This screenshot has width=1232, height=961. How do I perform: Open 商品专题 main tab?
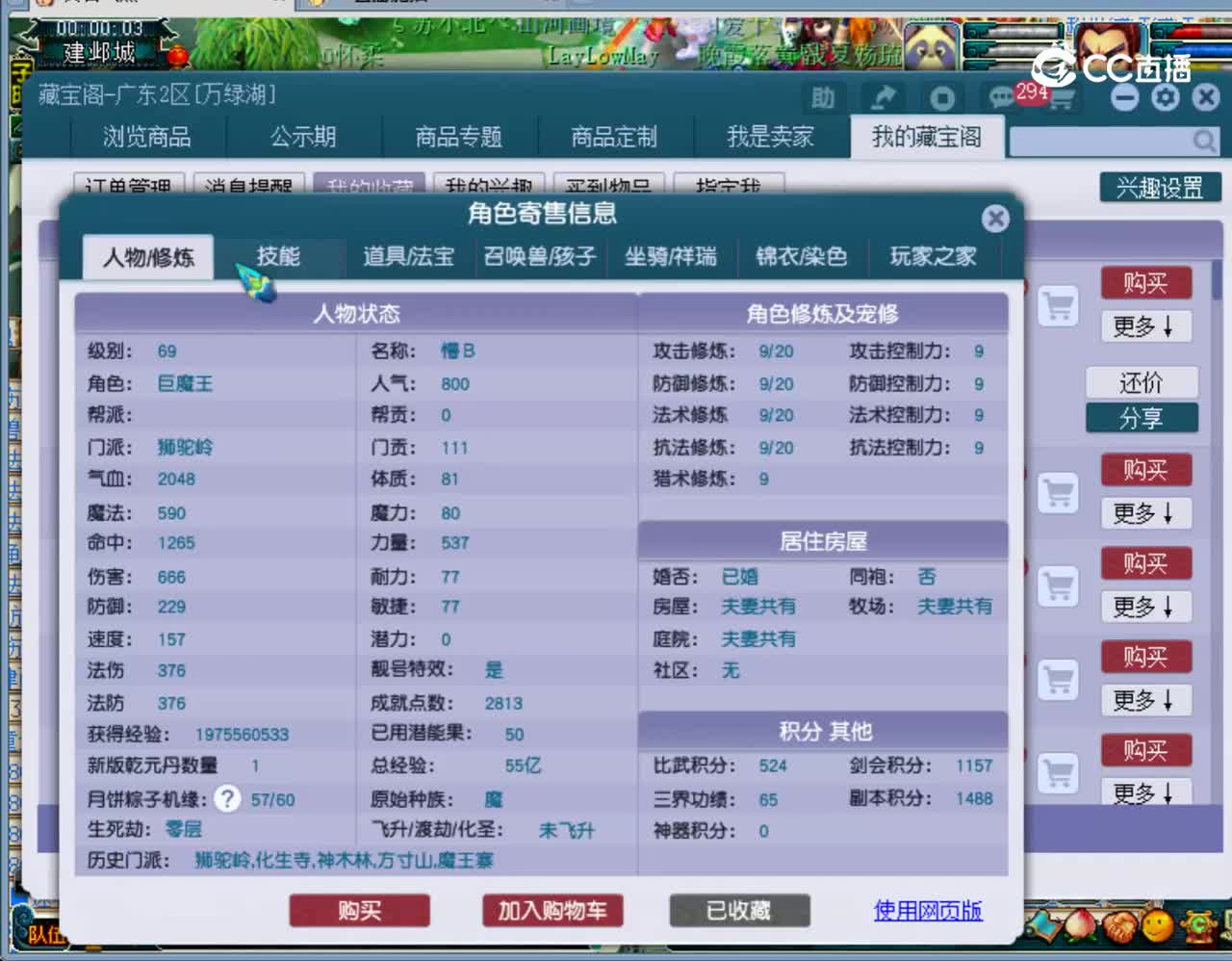[459, 137]
